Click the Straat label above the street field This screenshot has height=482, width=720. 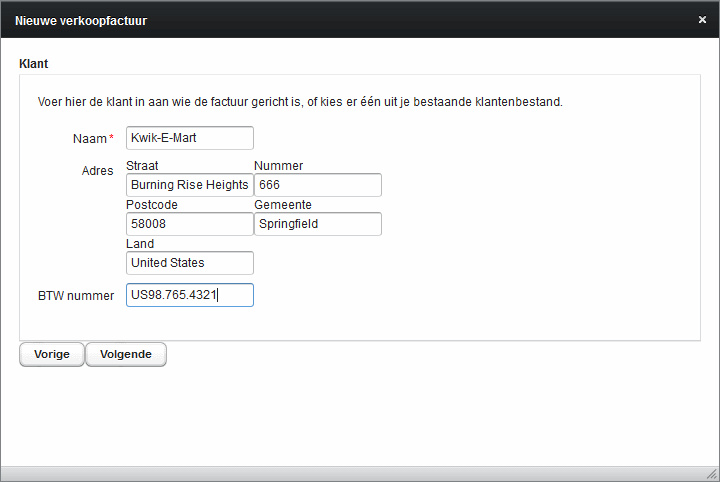[142, 166]
